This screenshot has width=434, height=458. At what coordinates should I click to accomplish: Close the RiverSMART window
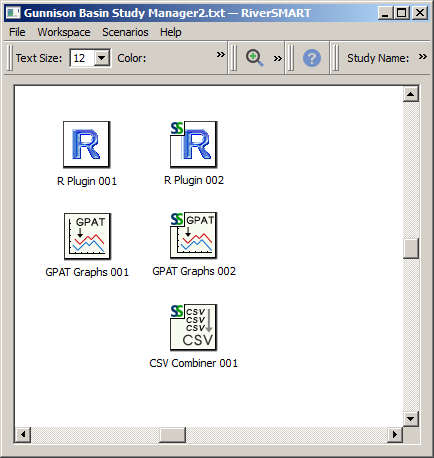pos(420,13)
